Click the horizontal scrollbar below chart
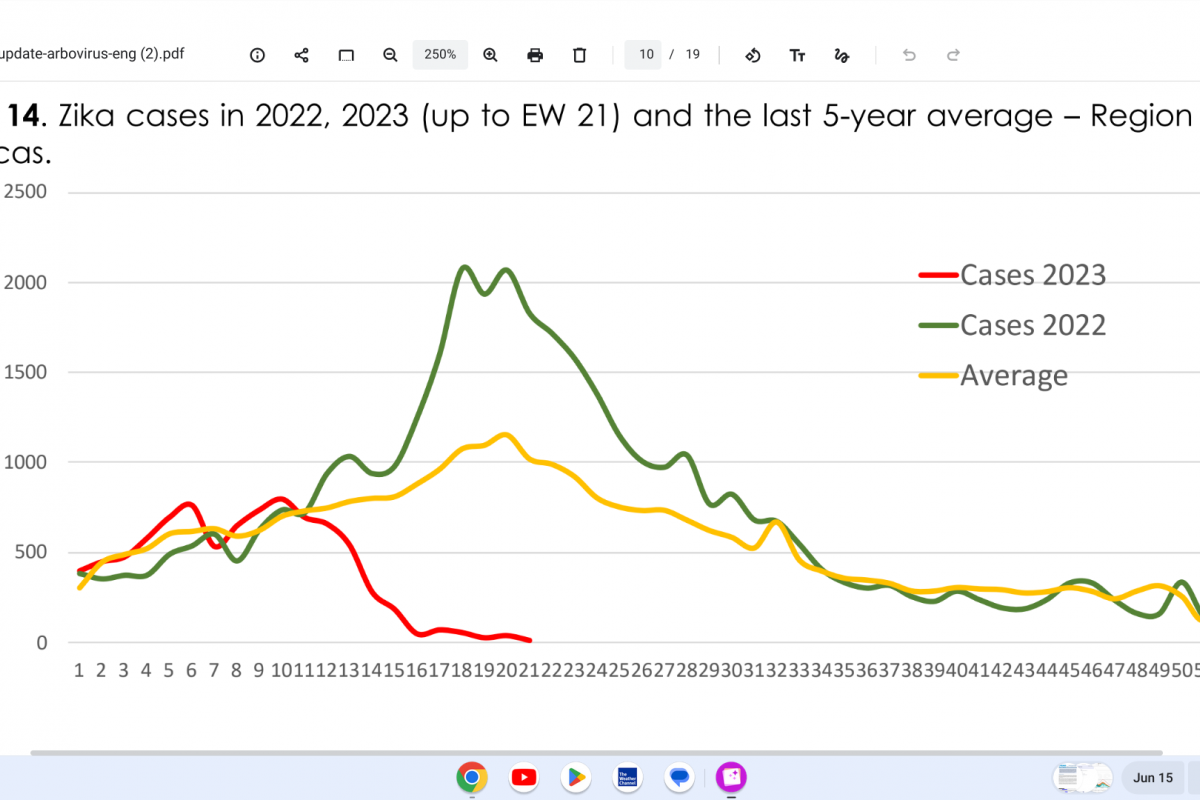The image size is (1200, 800). point(600,752)
